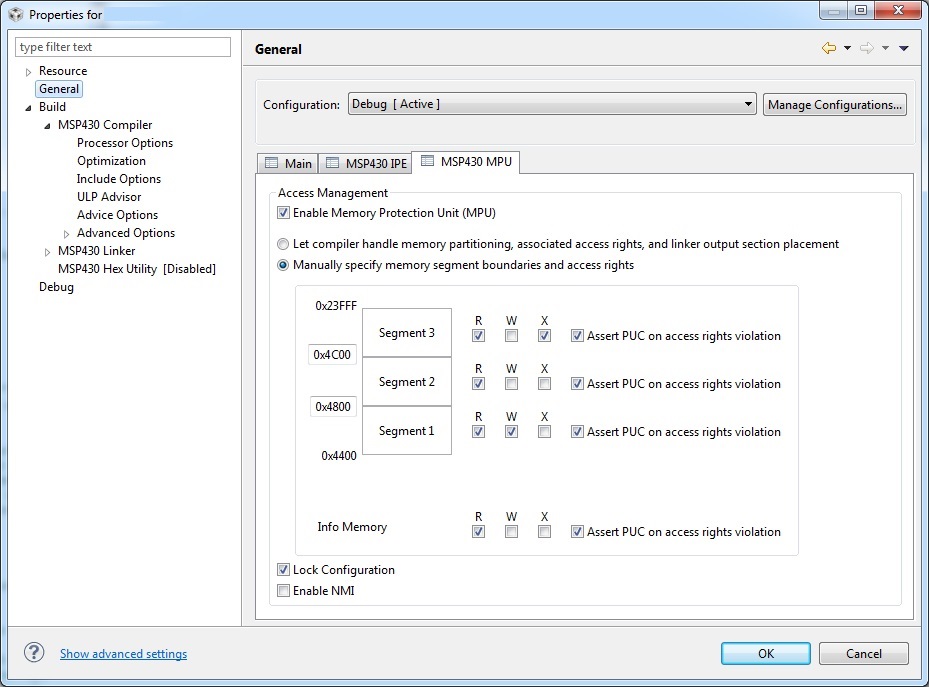This screenshot has width=929, height=687.
Task: Toggle Segment 2 read checkbox
Action: pyautogui.click(x=478, y=384)
